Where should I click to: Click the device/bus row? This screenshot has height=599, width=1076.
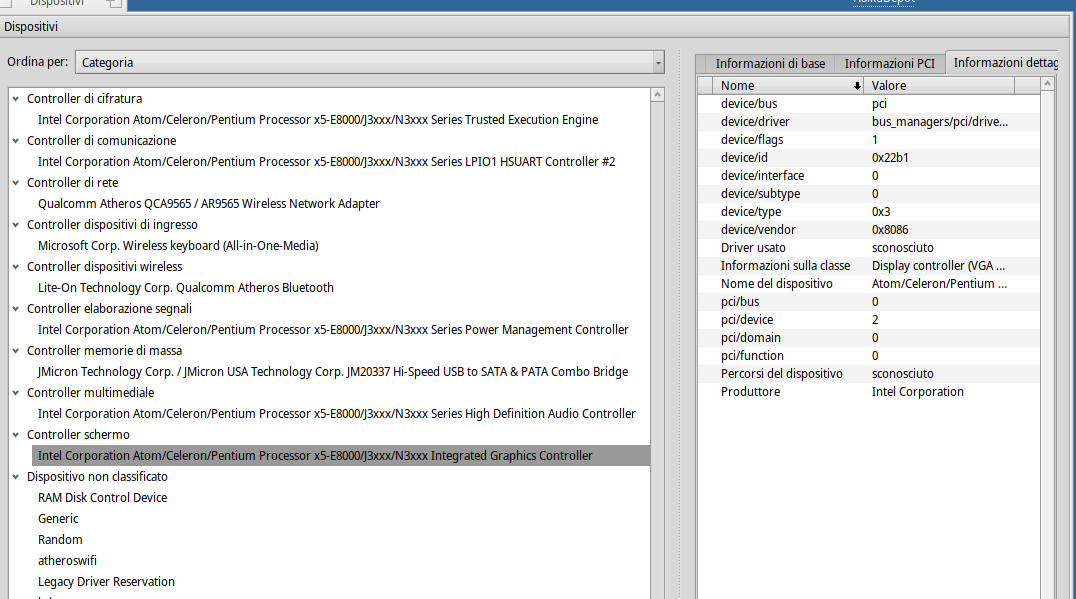point(869,104)
